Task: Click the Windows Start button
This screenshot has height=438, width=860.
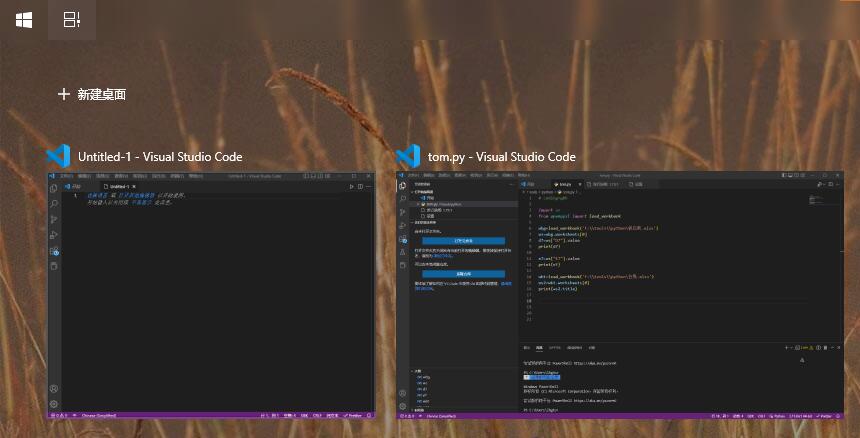Action: tap(23, 20)
